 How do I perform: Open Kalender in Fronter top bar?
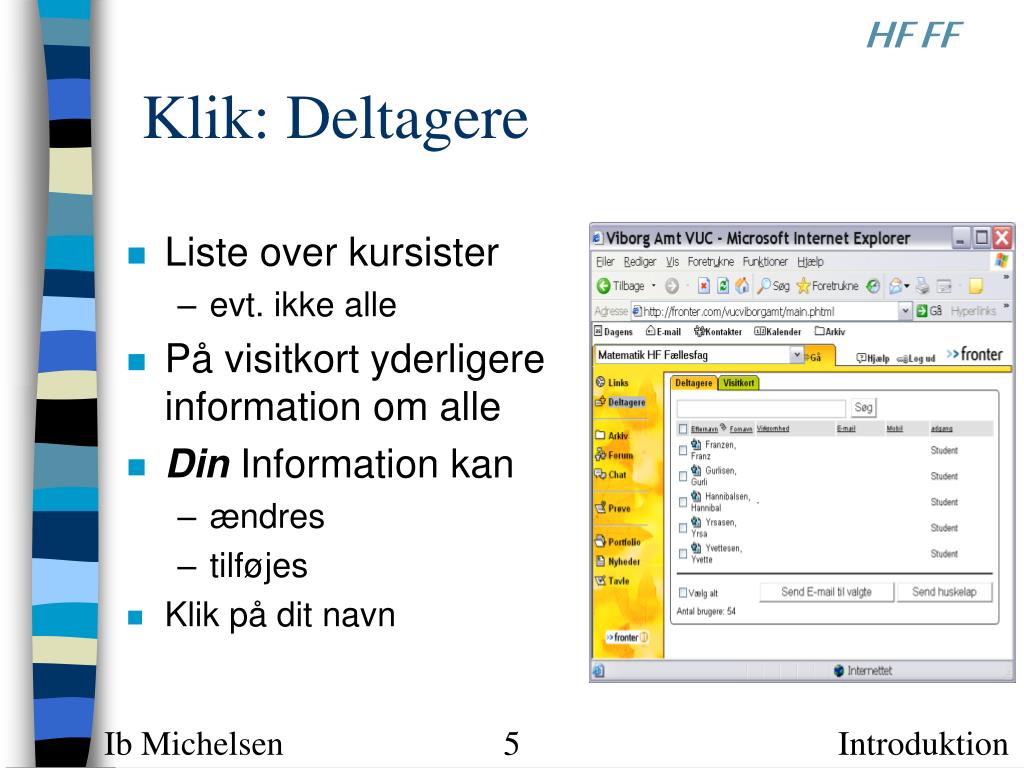click(x=777, y=332)
